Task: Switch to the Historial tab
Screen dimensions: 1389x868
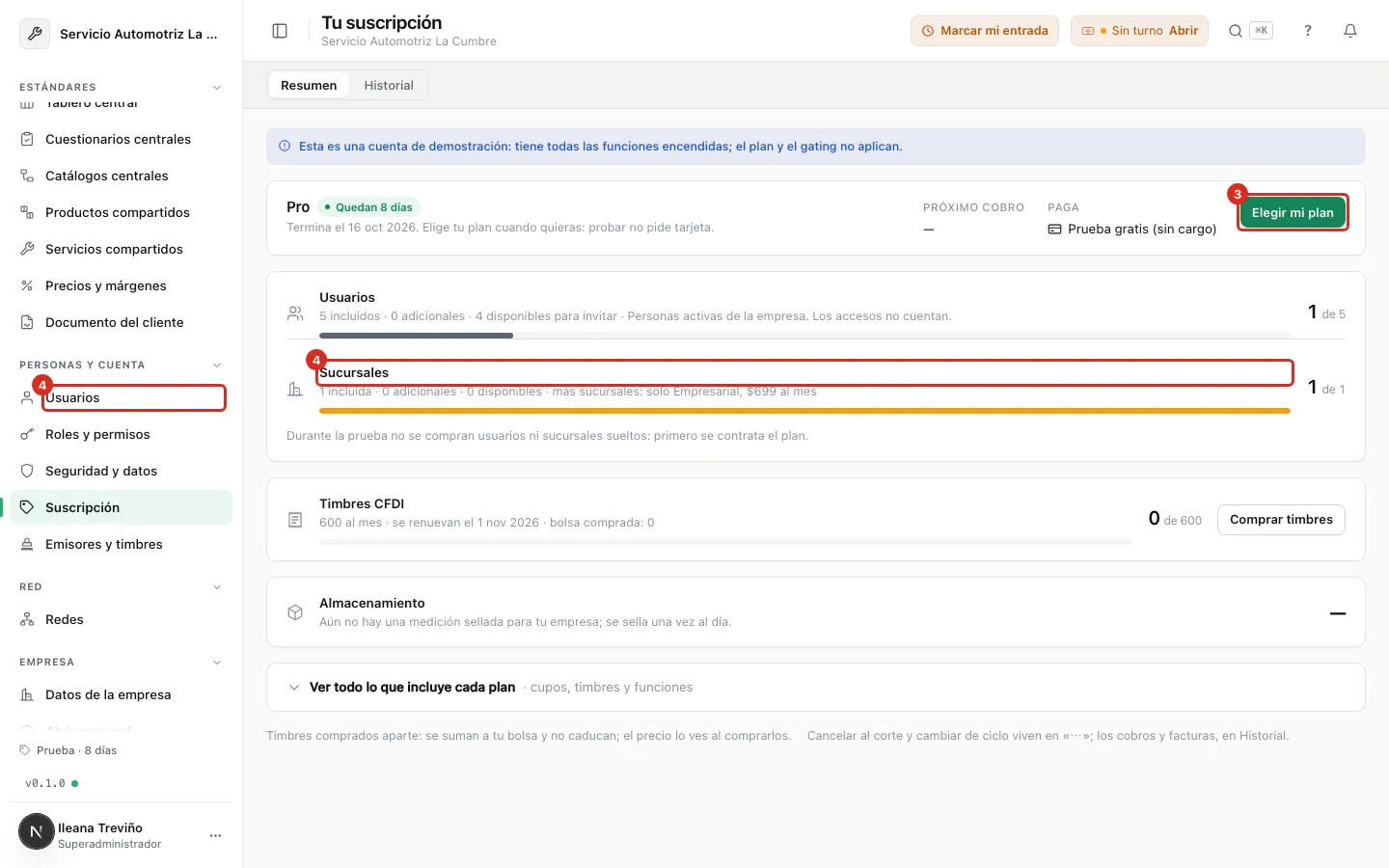Action: pyautogui.click(x=389, y=85)
